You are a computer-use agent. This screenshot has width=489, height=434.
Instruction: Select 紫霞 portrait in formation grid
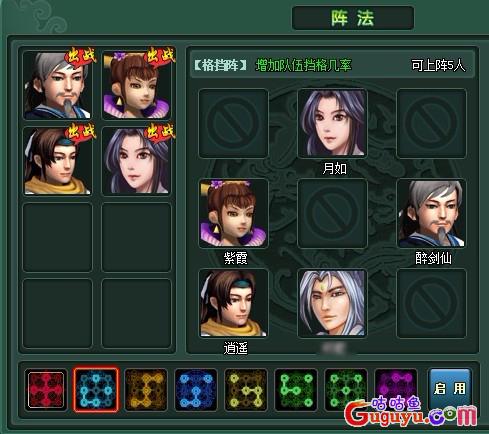pyautogui.click(x=234, y=213)
